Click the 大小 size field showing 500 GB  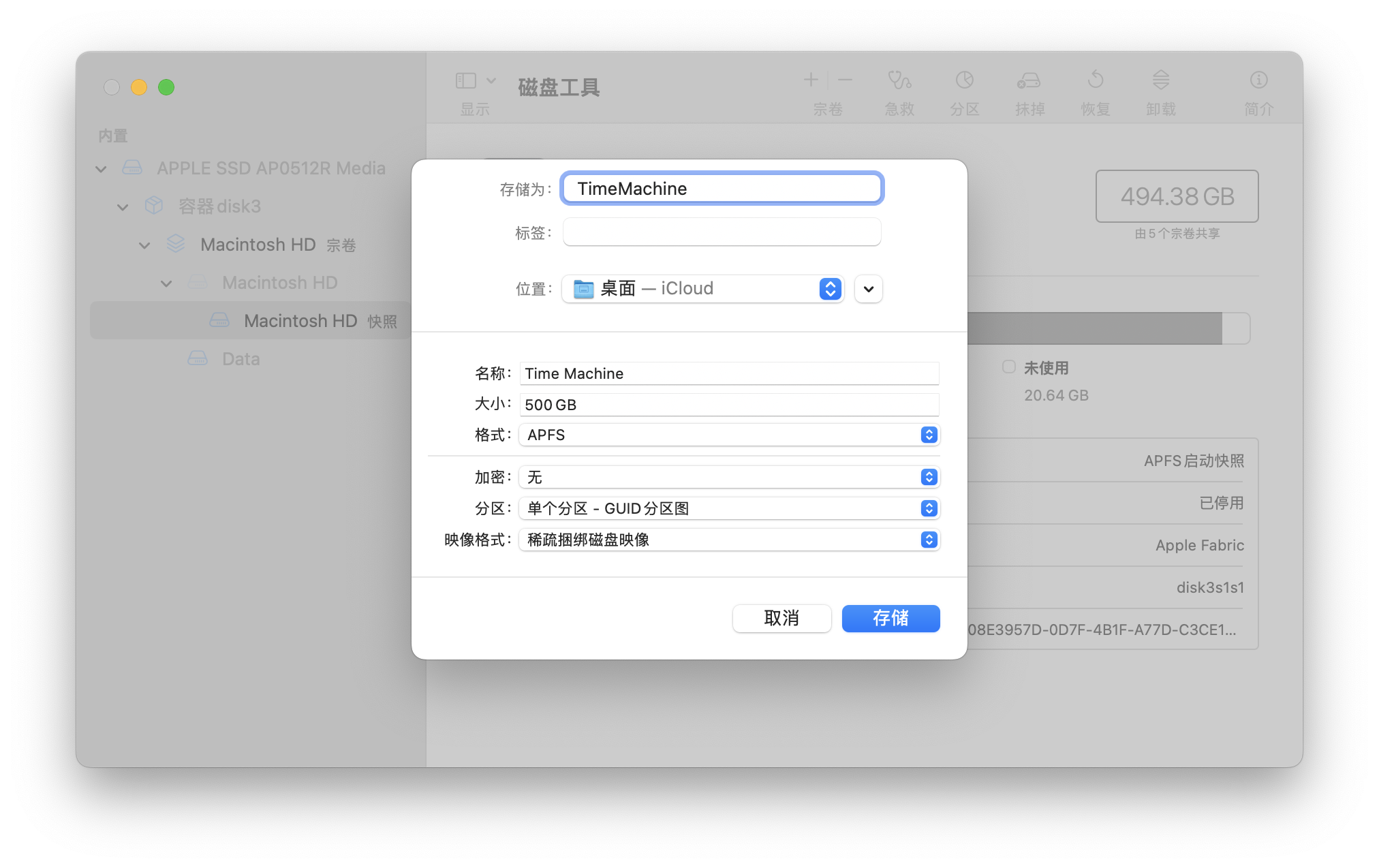(729, 405)
